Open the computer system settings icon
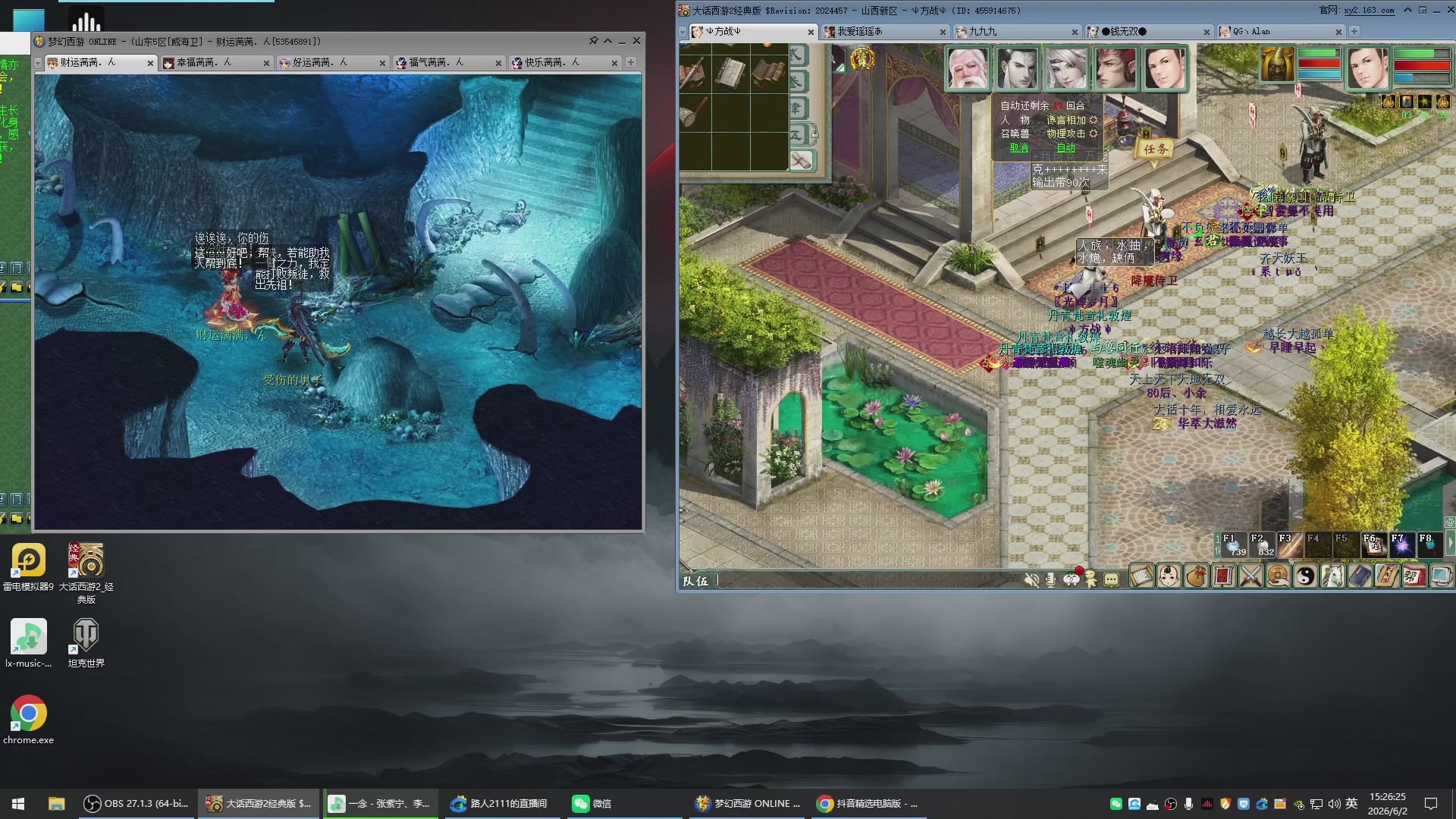 1441,577
